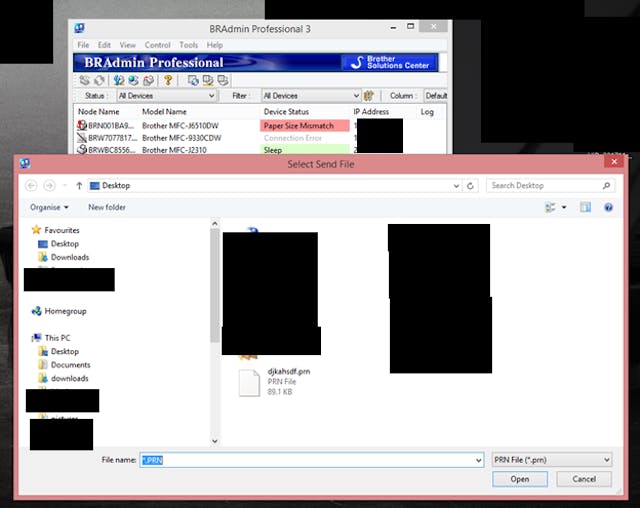Viewport: 640px width, 508px height.
Task: Select Documents under This PC
Action: [x=70, y=365]
